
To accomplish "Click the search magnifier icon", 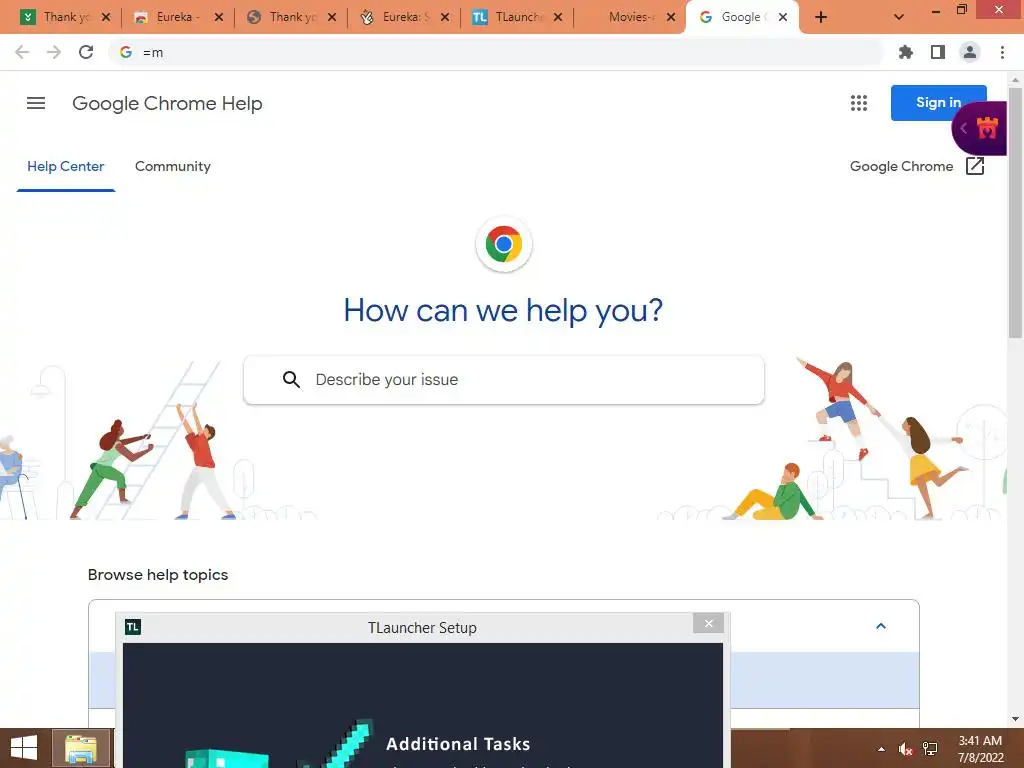I will [291, 379].
